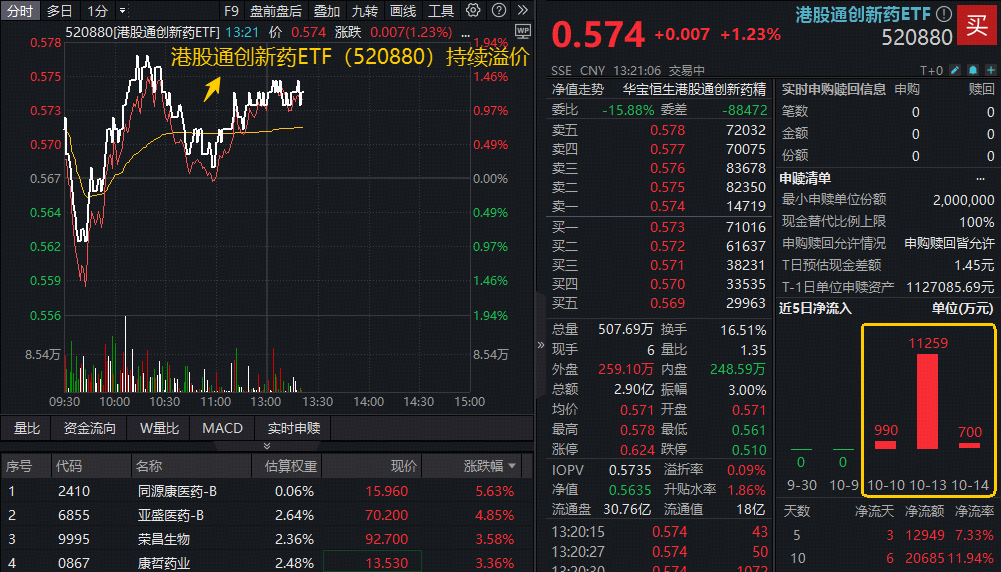The width and height of the screenshot is (1001, 572).
Task: Toggle 叠加 overlay on the chart
Action: tap(327, 11)
